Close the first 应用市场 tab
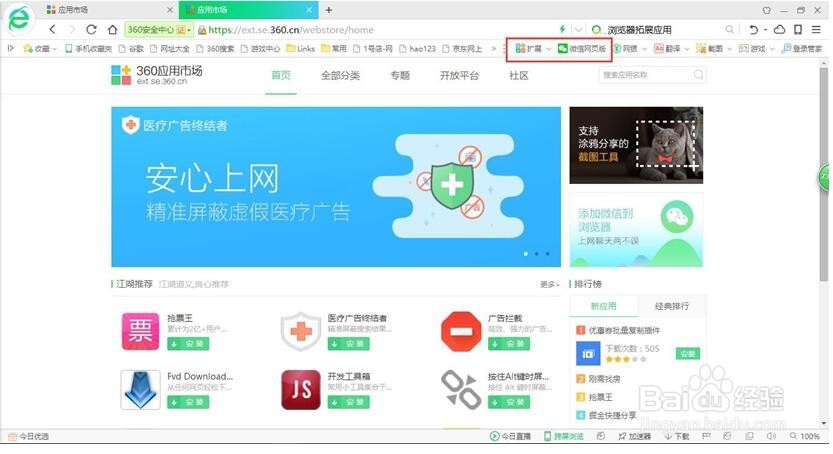The image size is (833, 454). click(169, 10)
